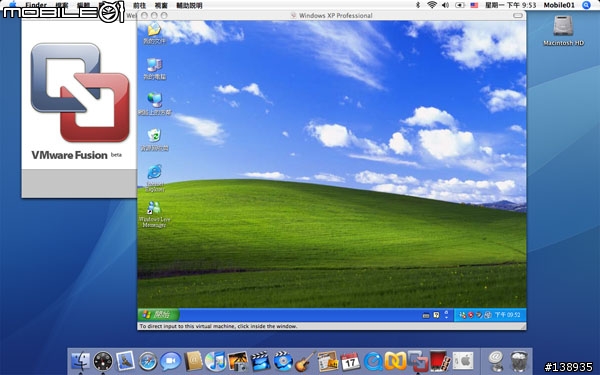600x375 pixels.
Task: Select My Documents icon on XP desktop
Action: tap(154, 33)
